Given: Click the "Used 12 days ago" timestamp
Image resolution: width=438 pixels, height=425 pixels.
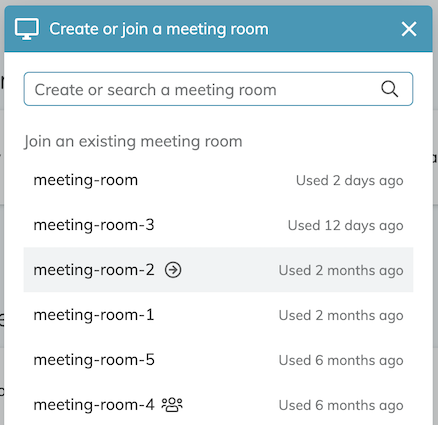Looking at the screenshot, I should (346, 226).
